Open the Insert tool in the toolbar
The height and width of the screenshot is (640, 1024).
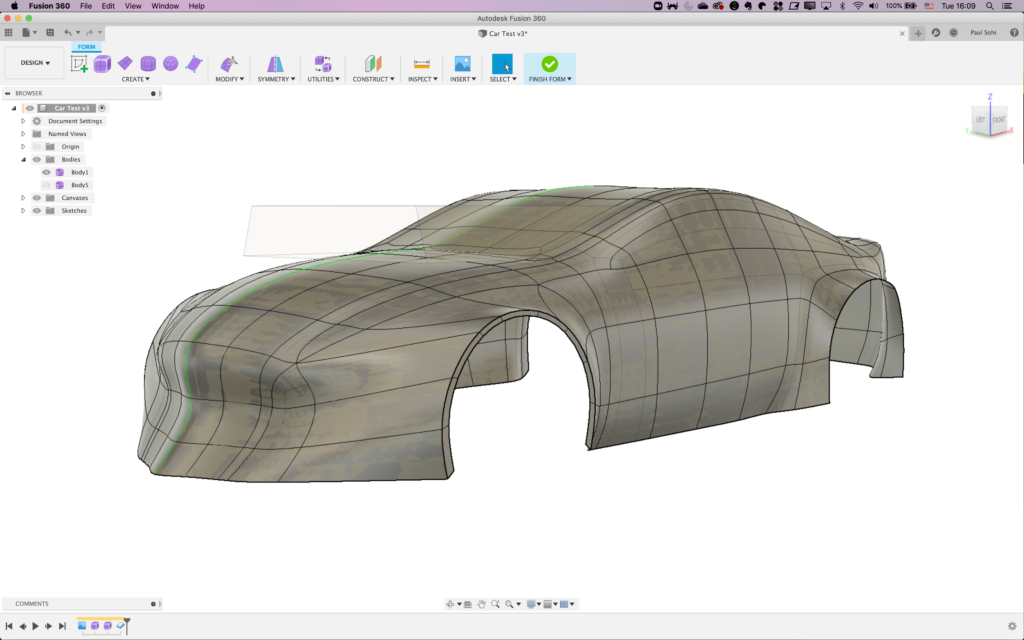click(x=461, y=62)
